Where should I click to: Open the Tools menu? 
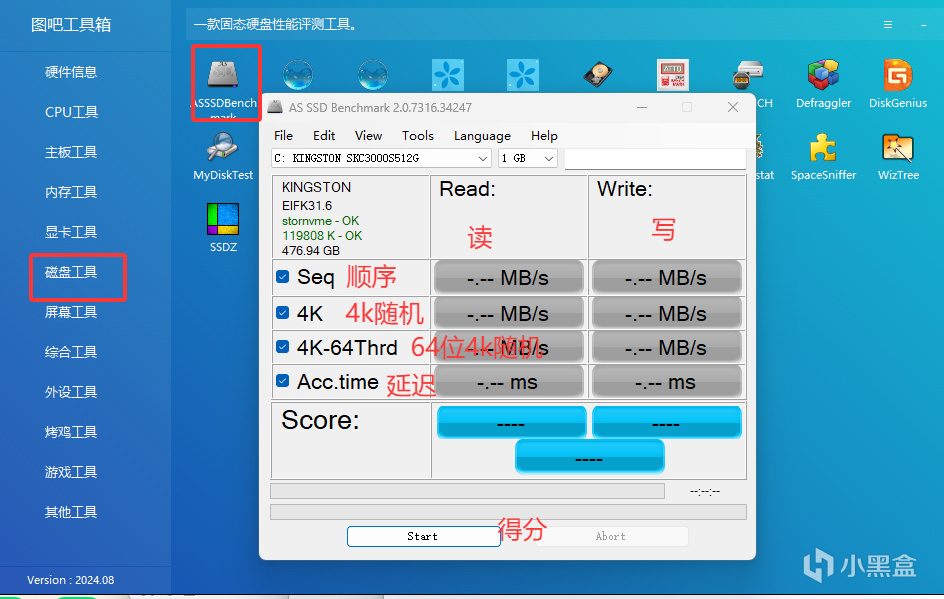point(418,135)
